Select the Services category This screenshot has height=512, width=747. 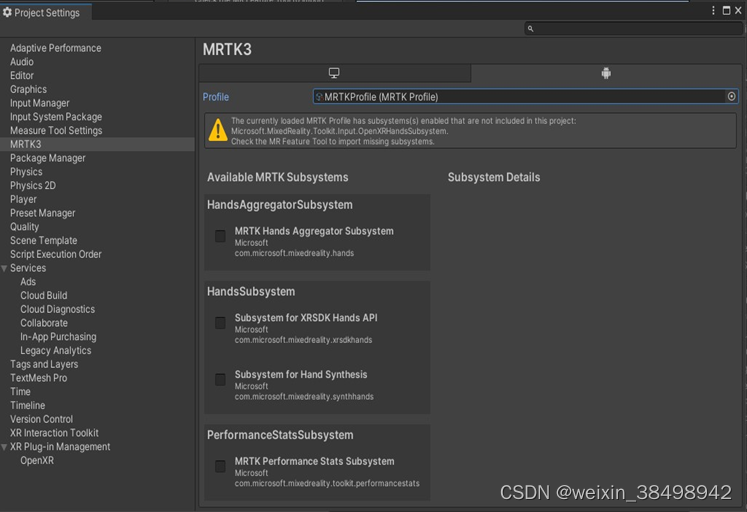point(28,268)
